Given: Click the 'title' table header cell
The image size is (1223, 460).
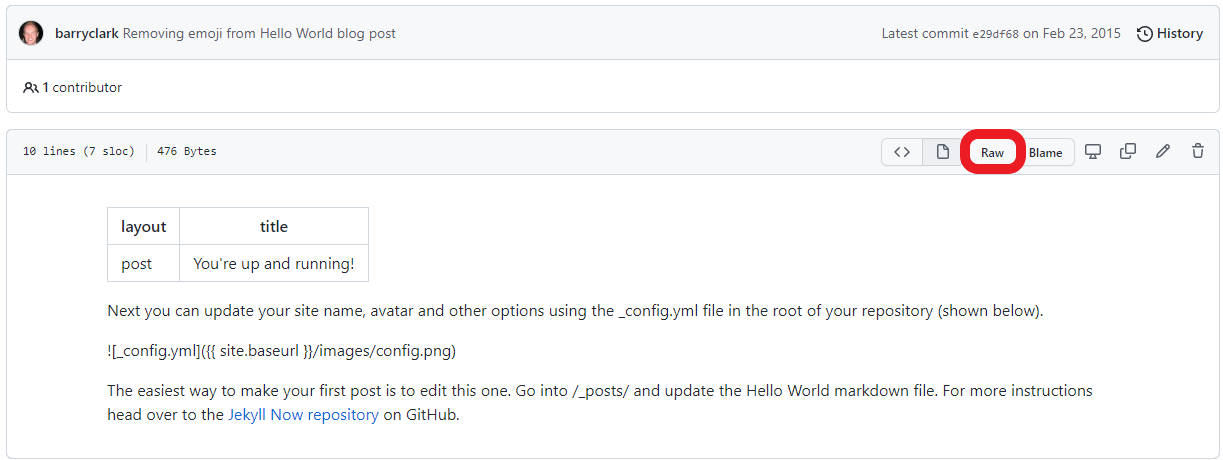Looking at the screenshot, I should tap(274, 227).
